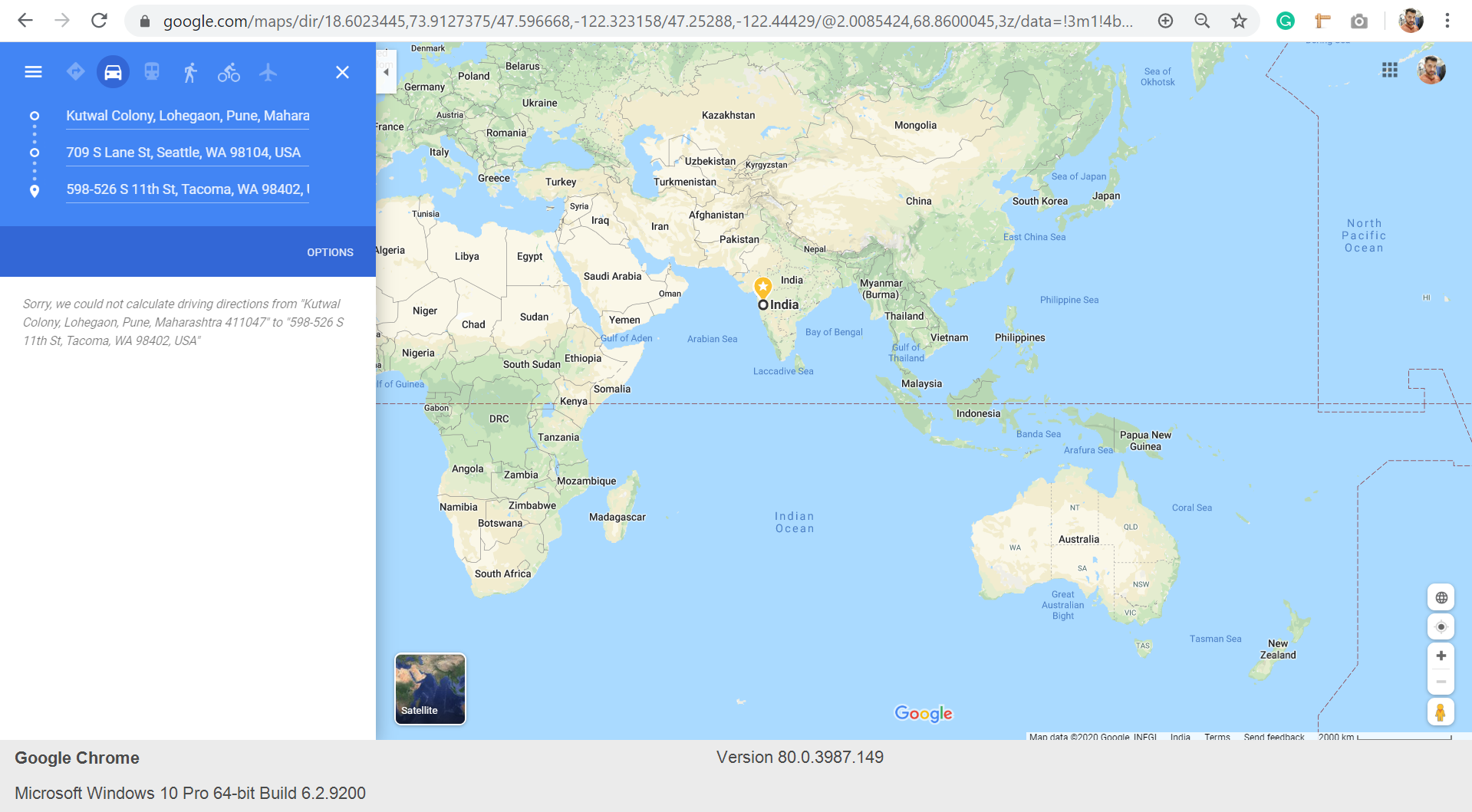
Task: Select driving travel mode
Action: click(113, 72)
